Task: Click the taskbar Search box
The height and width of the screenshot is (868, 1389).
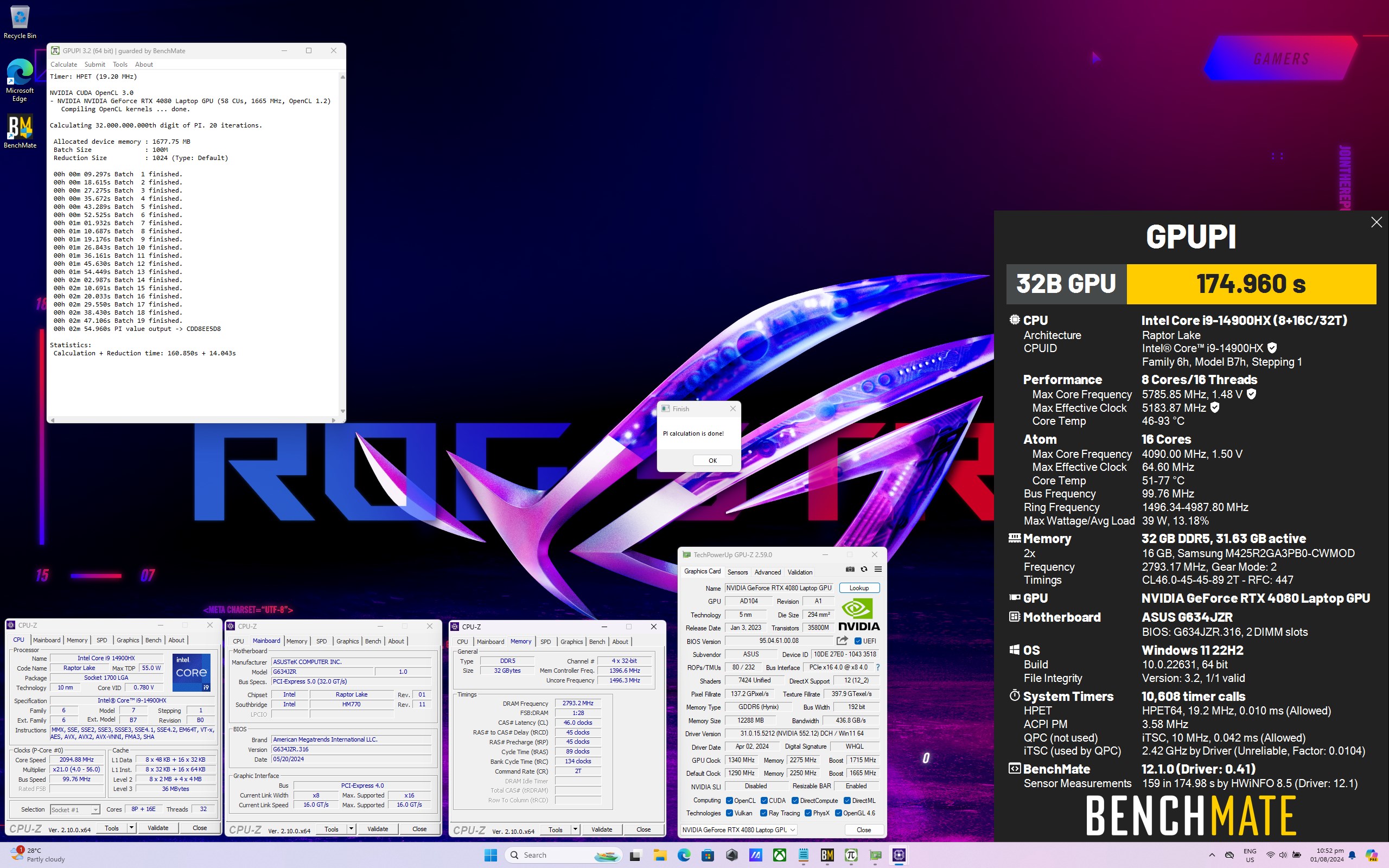Action: (x=564, y=855)
